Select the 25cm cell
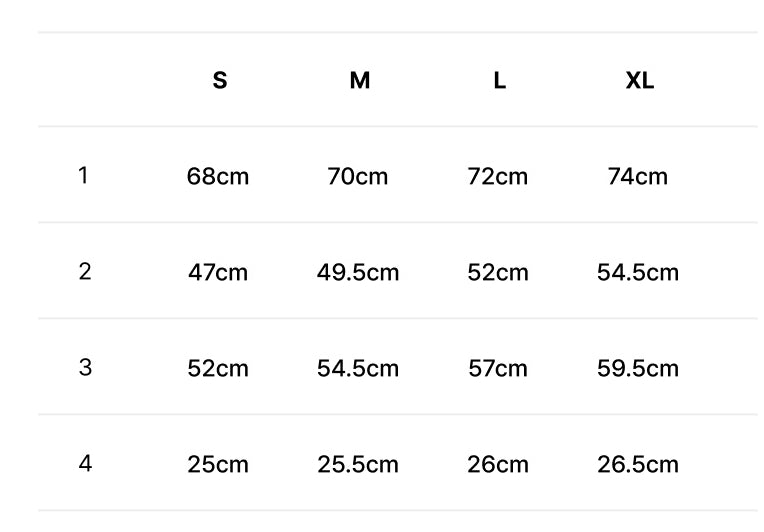This screenshot has width=764, height=532. point(218,464)
